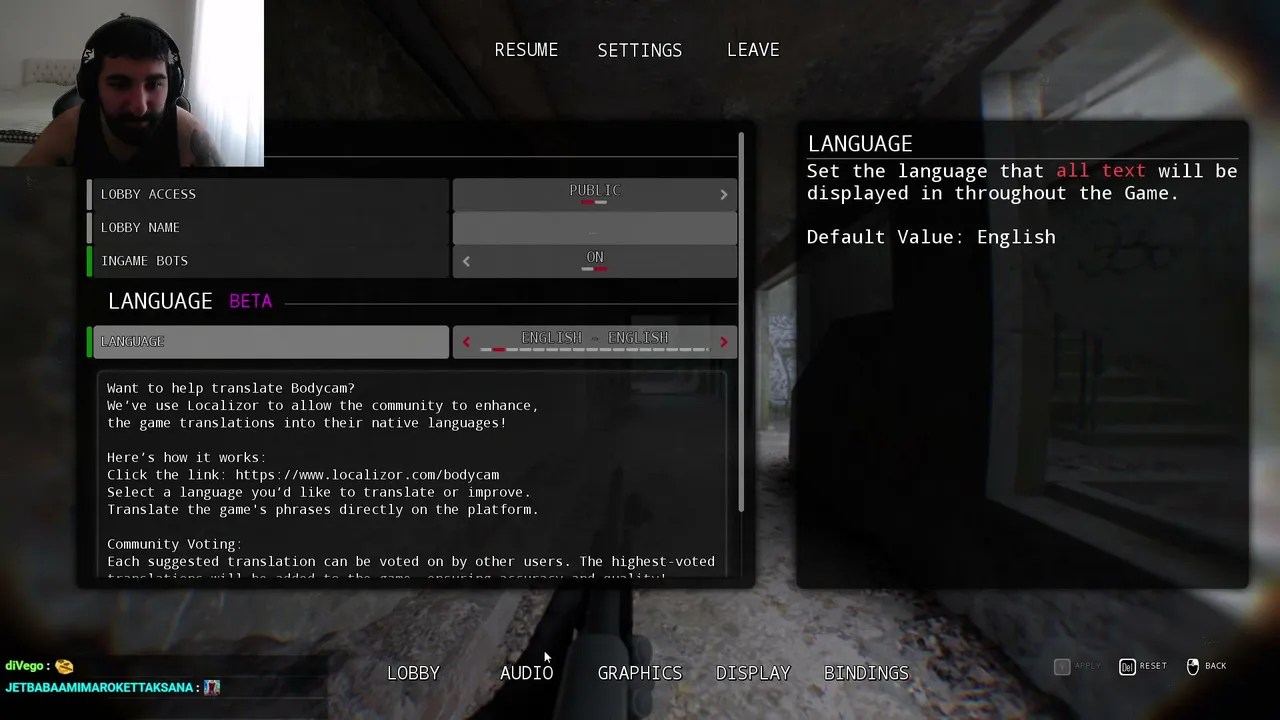
Task: Select the Lobby Access setting row
Action: click(x=268, y=194)
